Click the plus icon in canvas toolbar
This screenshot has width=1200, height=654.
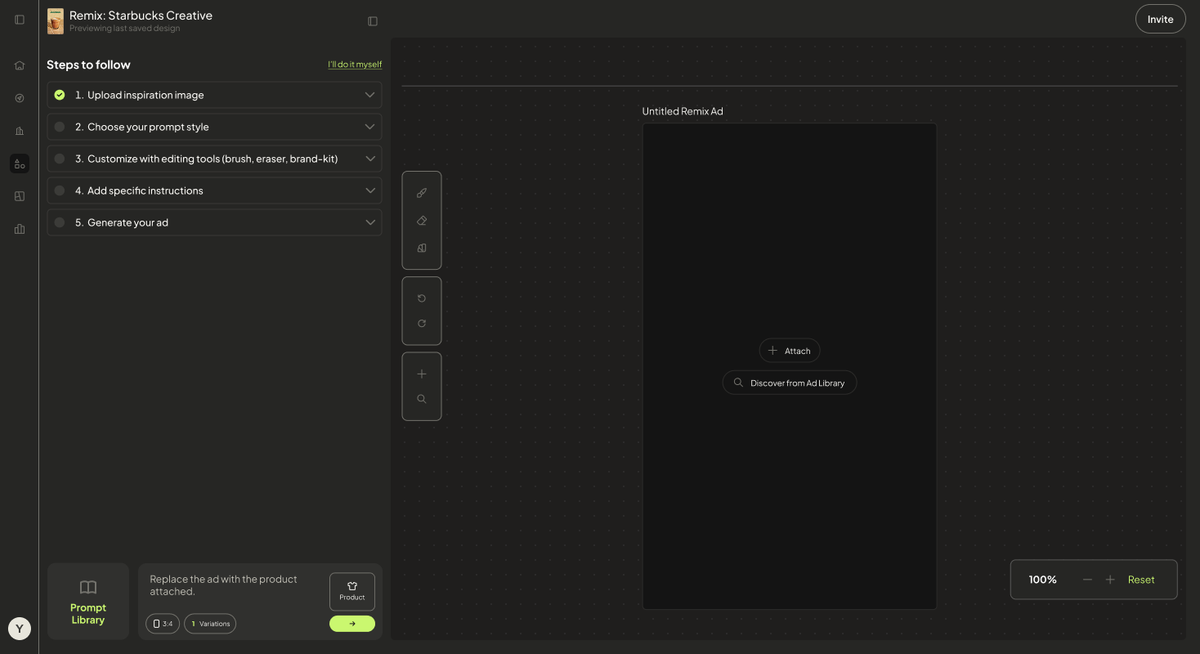click(421, 374)
